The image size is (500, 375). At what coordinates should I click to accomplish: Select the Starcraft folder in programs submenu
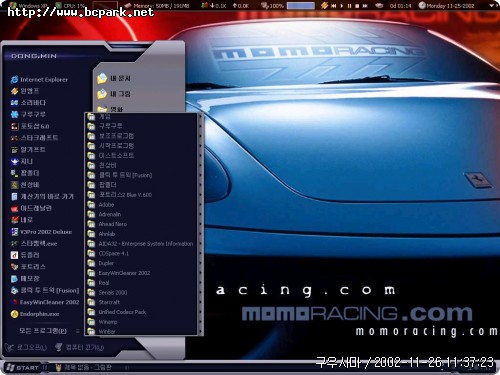[x=143, y=302]
